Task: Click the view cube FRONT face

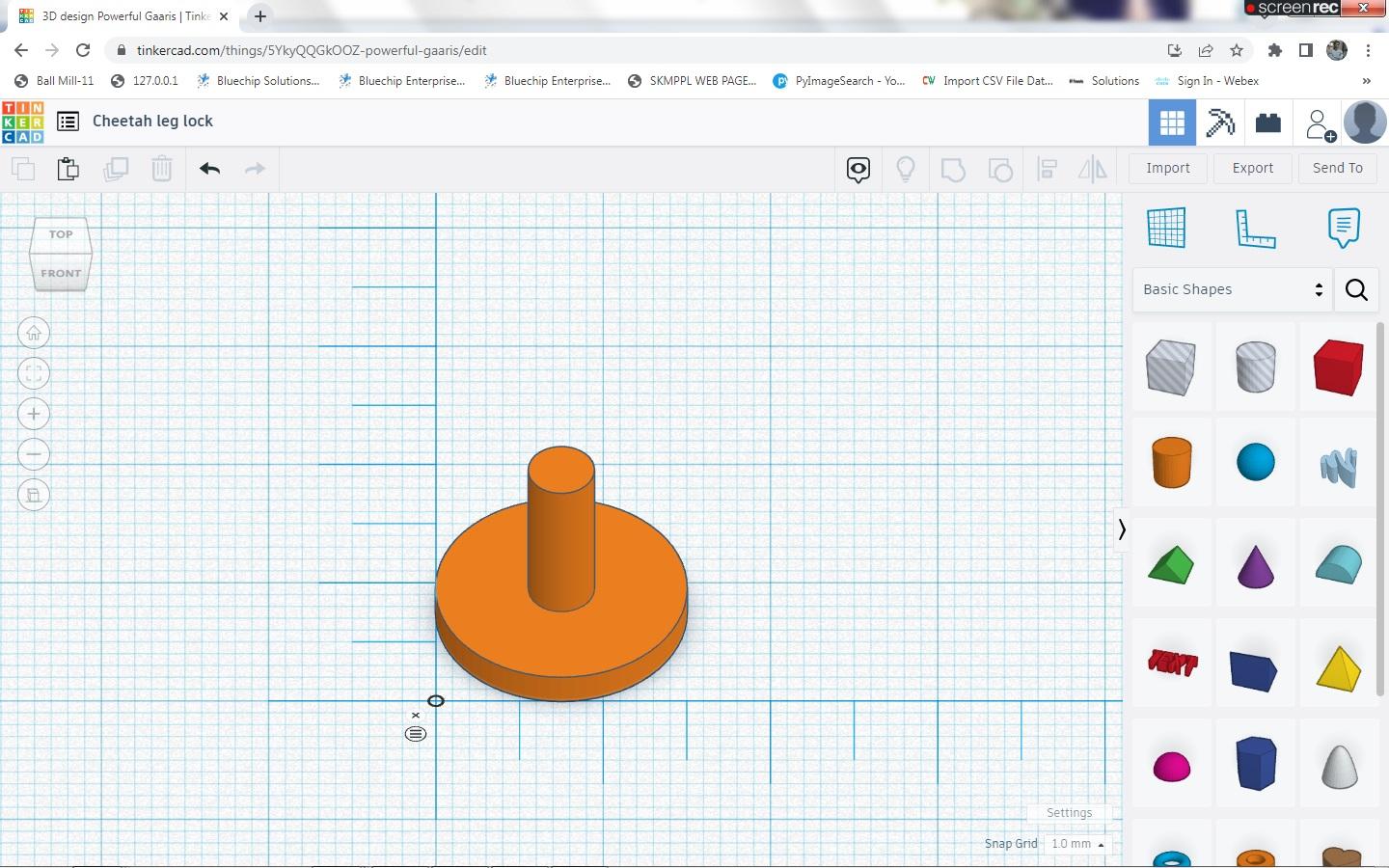Action: (61, 271)
